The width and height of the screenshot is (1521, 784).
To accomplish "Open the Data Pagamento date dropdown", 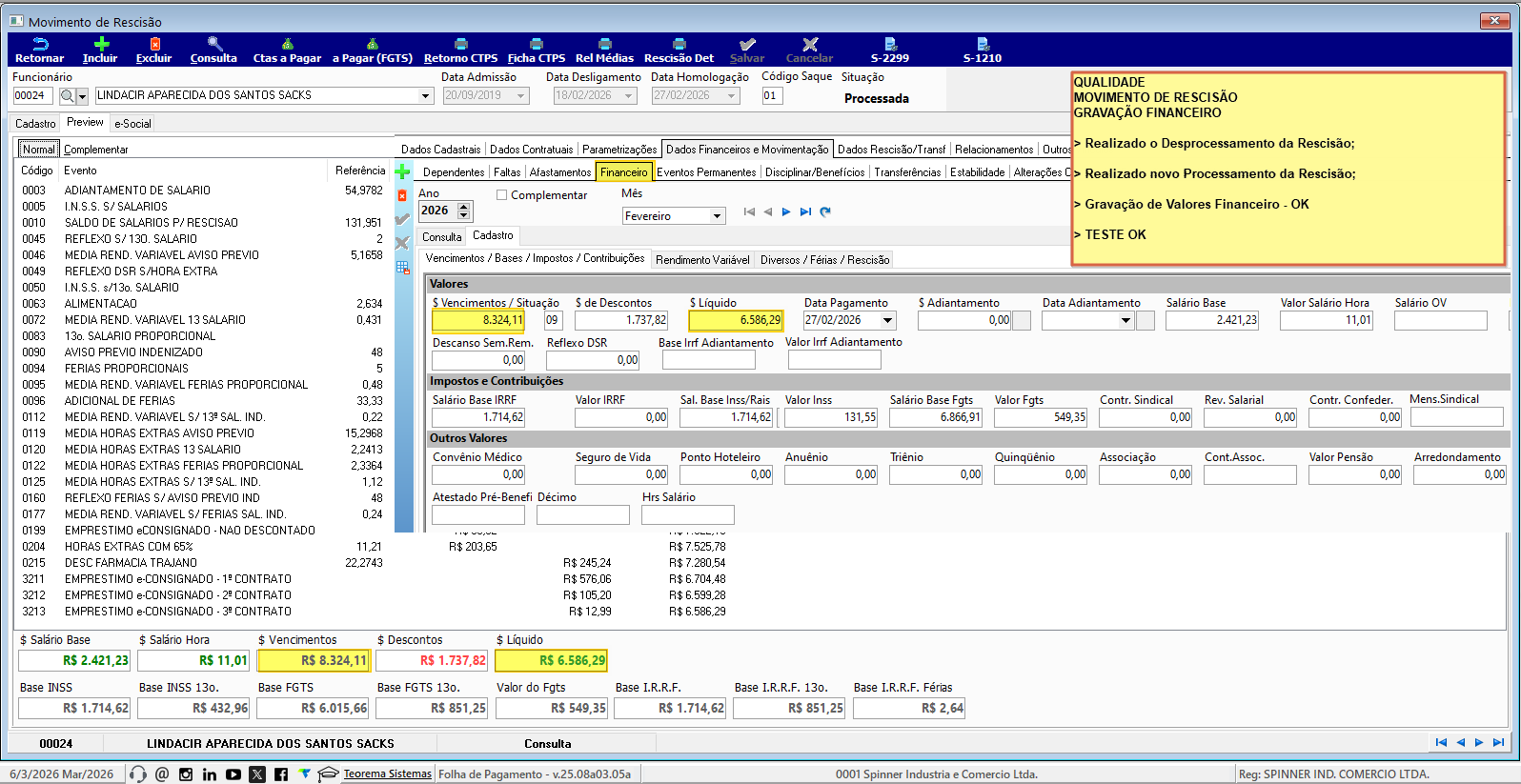I will pyautogui.click(x=888, y=321).
